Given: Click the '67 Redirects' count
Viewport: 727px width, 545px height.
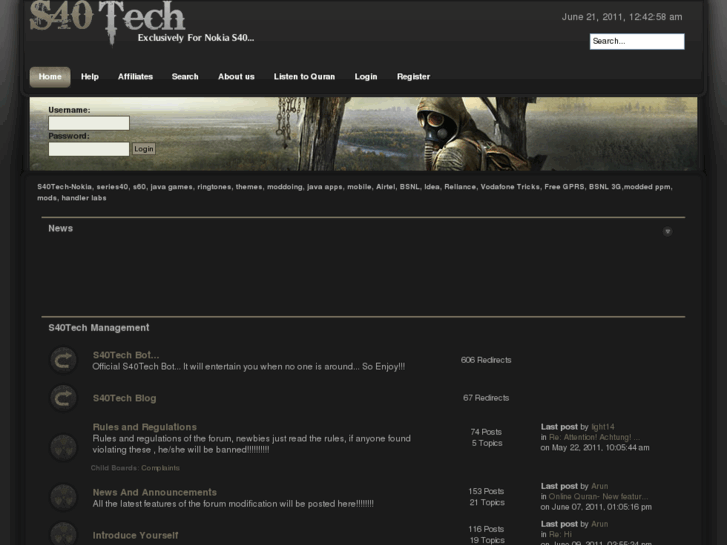Looking at the screenshot, I should [486, 398].
